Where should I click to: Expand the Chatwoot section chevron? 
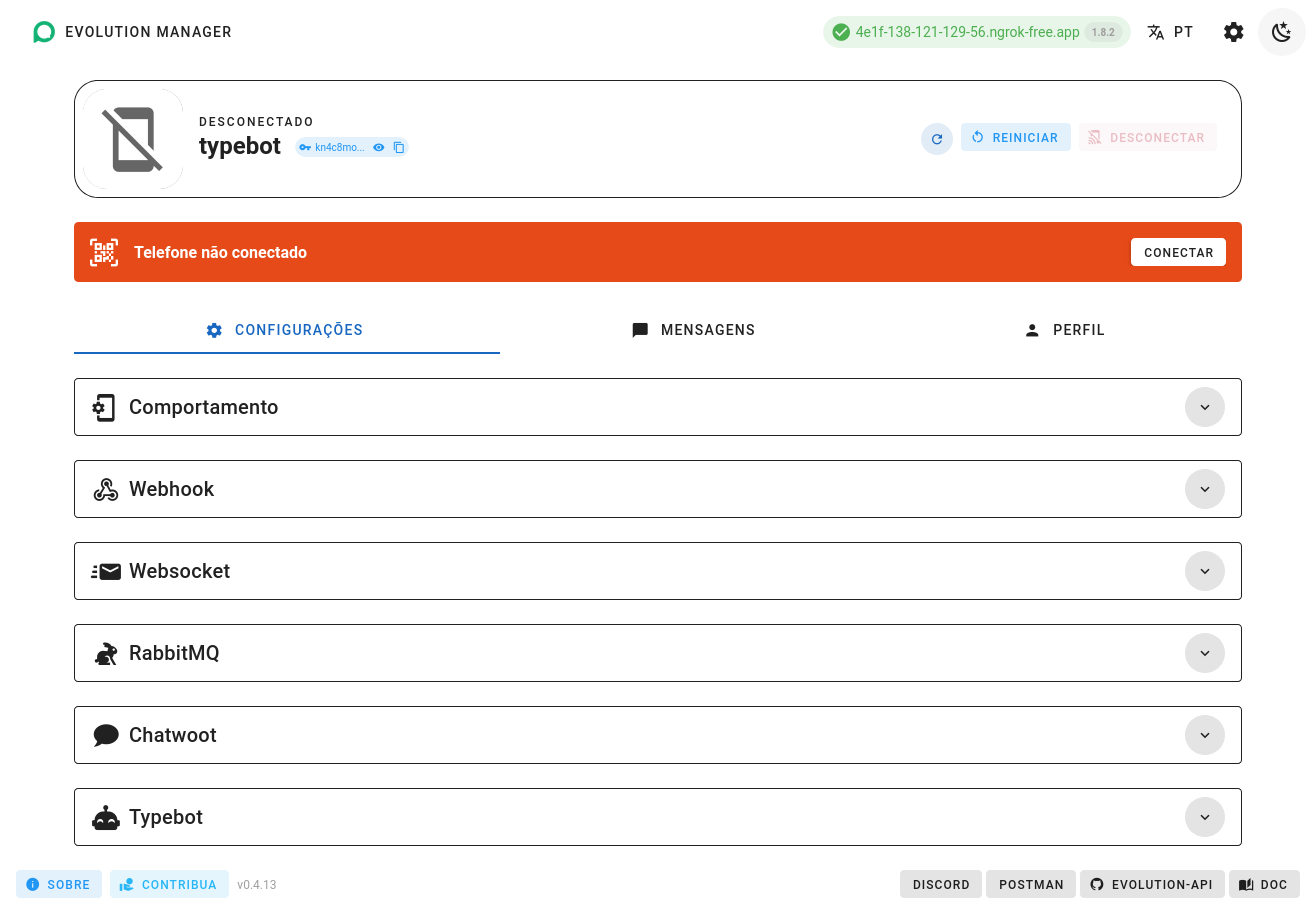click(1205, 735)
